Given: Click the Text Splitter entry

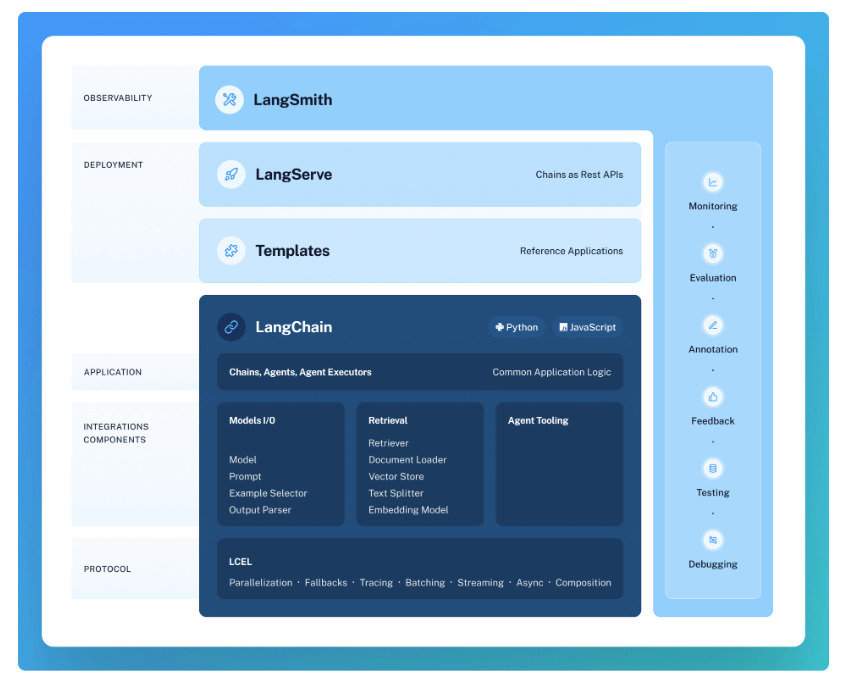Looking at the screenshot, I should coord(395,493).
